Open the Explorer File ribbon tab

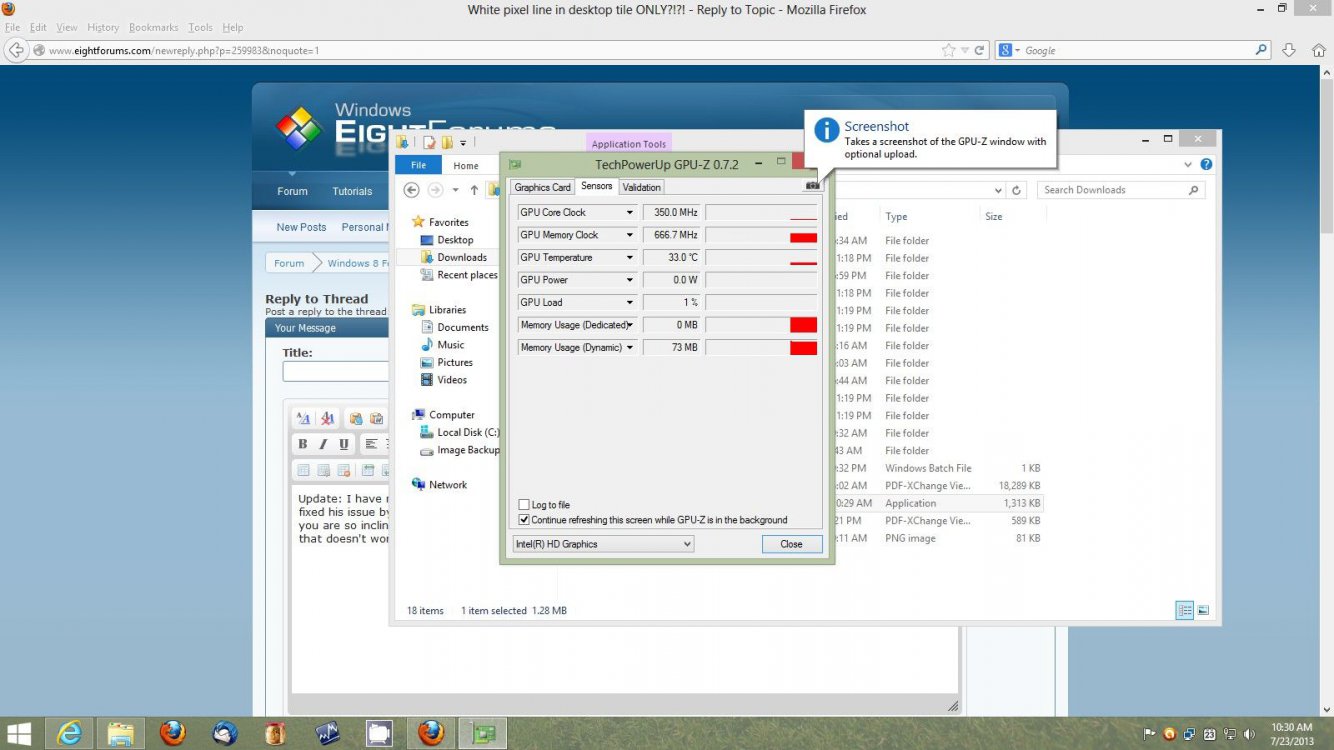point(418,165)
